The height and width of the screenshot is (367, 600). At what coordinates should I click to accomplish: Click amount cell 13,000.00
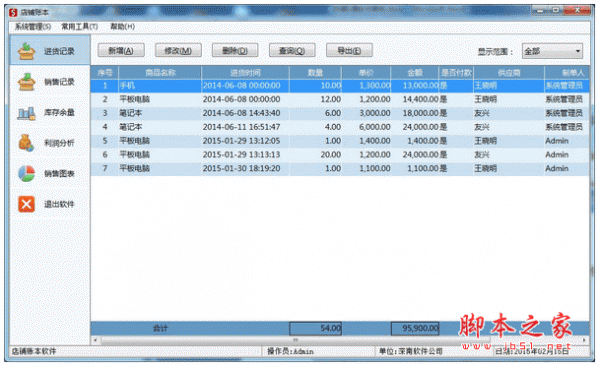[420, 85]
